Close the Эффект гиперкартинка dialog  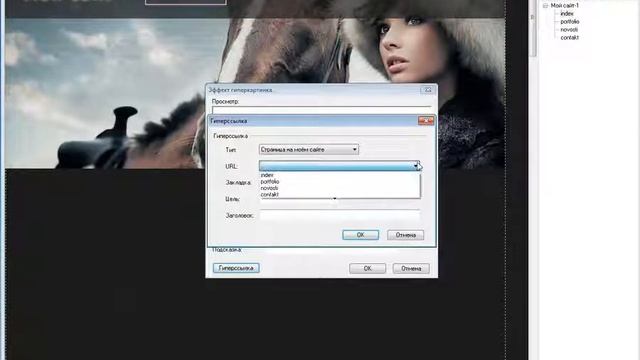coord(428,90)
